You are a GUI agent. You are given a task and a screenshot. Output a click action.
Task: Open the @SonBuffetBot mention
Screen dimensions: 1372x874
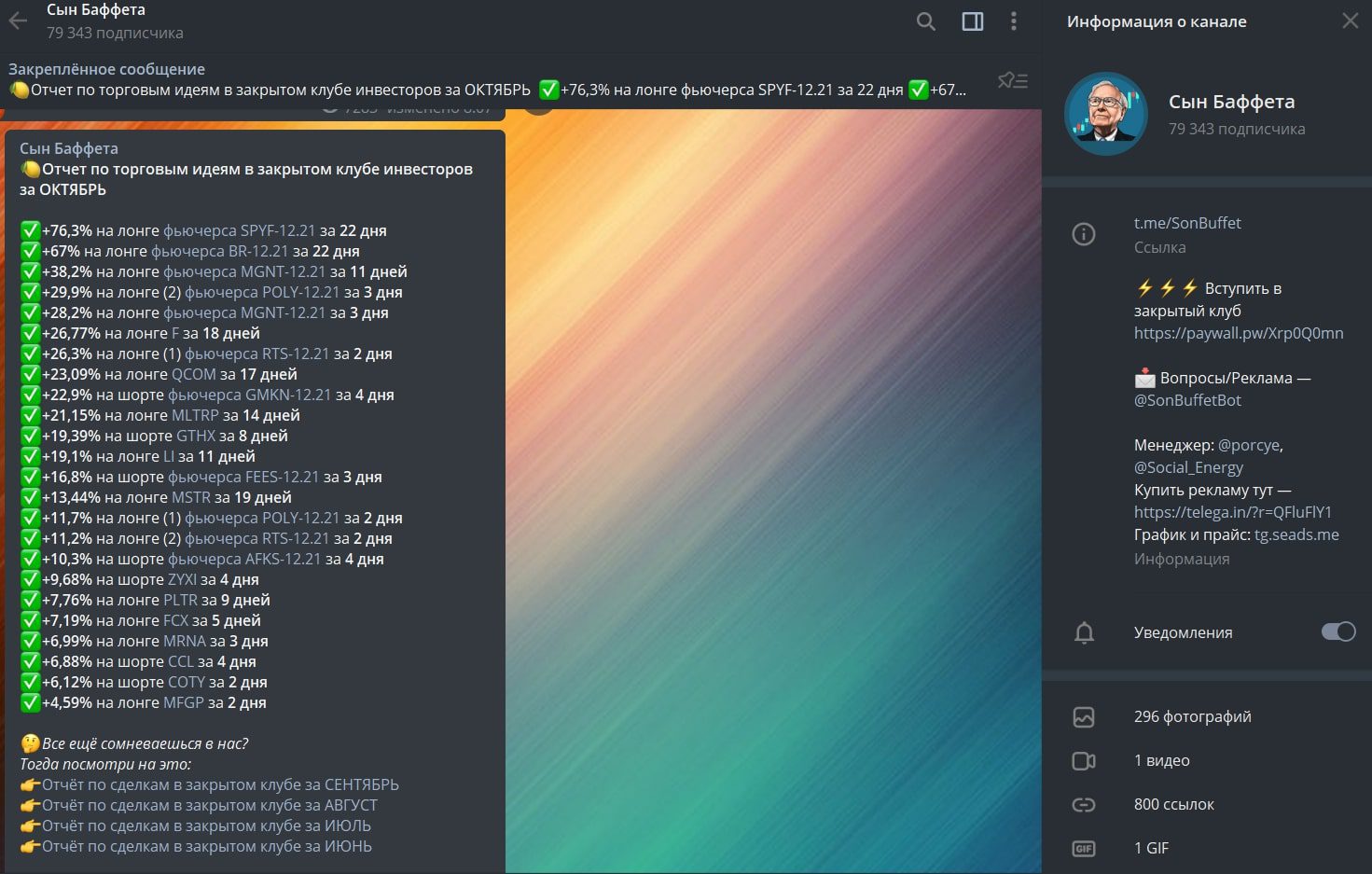pyautogui.click(x=1187, y=400)
